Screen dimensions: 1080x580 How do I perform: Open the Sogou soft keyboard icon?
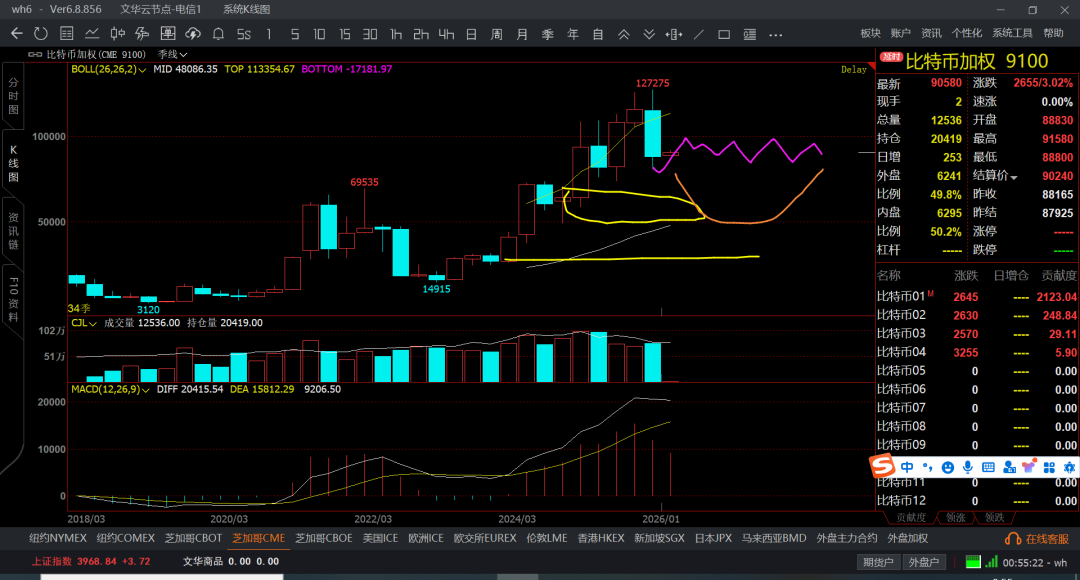click(988, 467)
